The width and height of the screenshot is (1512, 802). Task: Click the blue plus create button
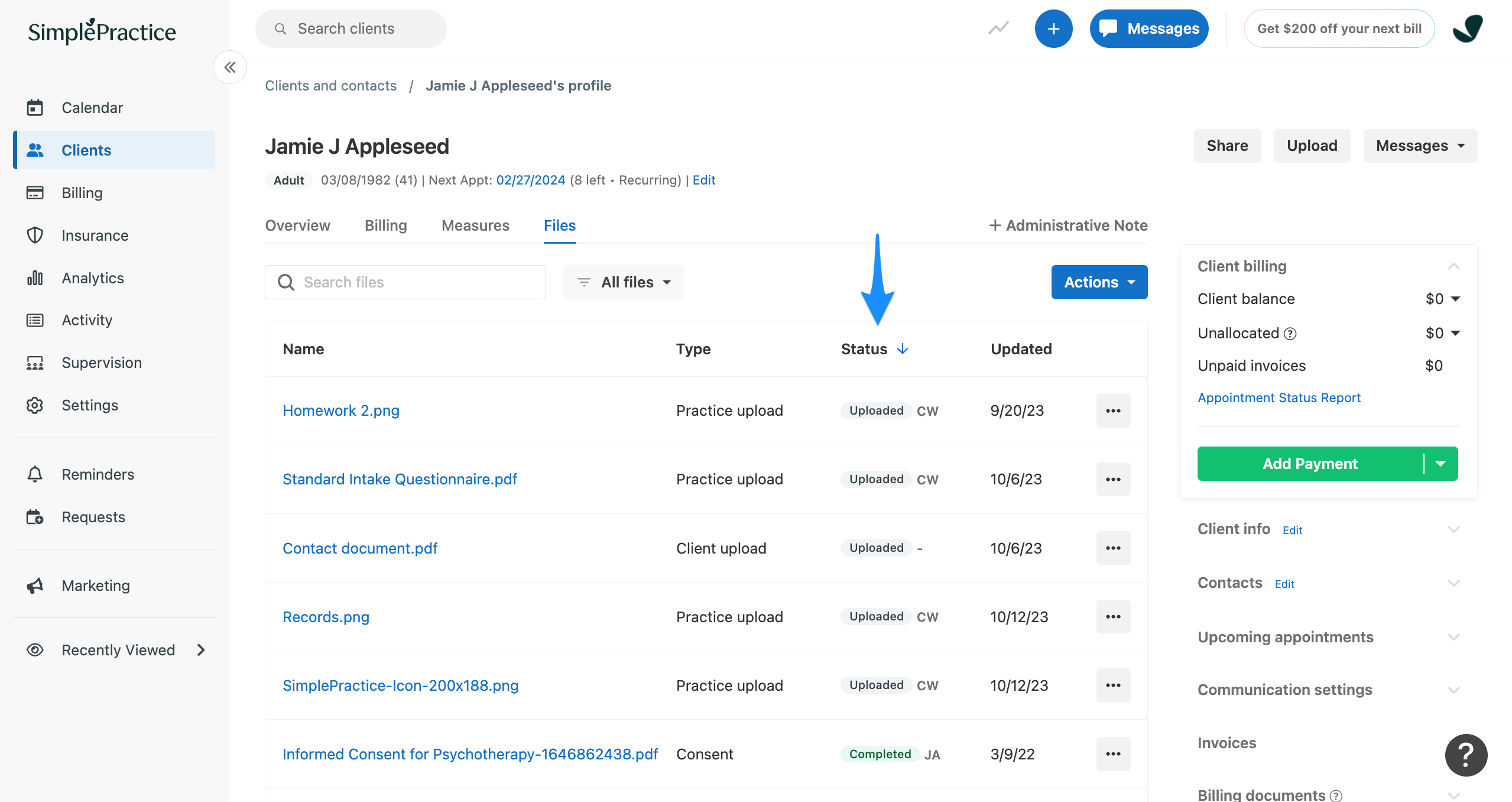tap(1053, 28)
